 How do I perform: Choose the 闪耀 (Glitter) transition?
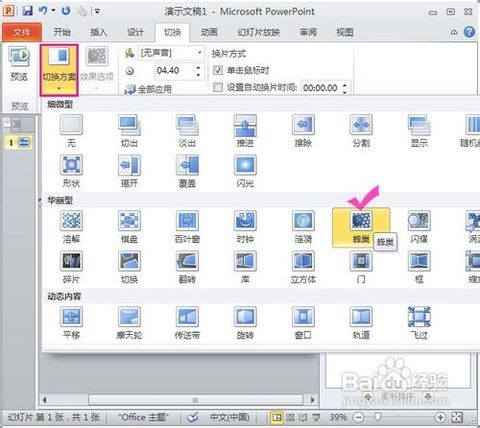(x=419, y=227)
